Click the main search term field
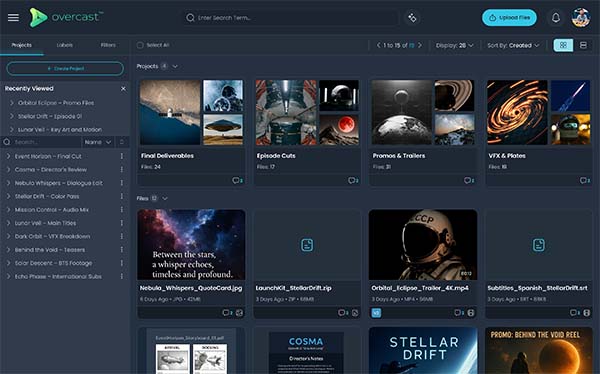 (x=291, y=18)
